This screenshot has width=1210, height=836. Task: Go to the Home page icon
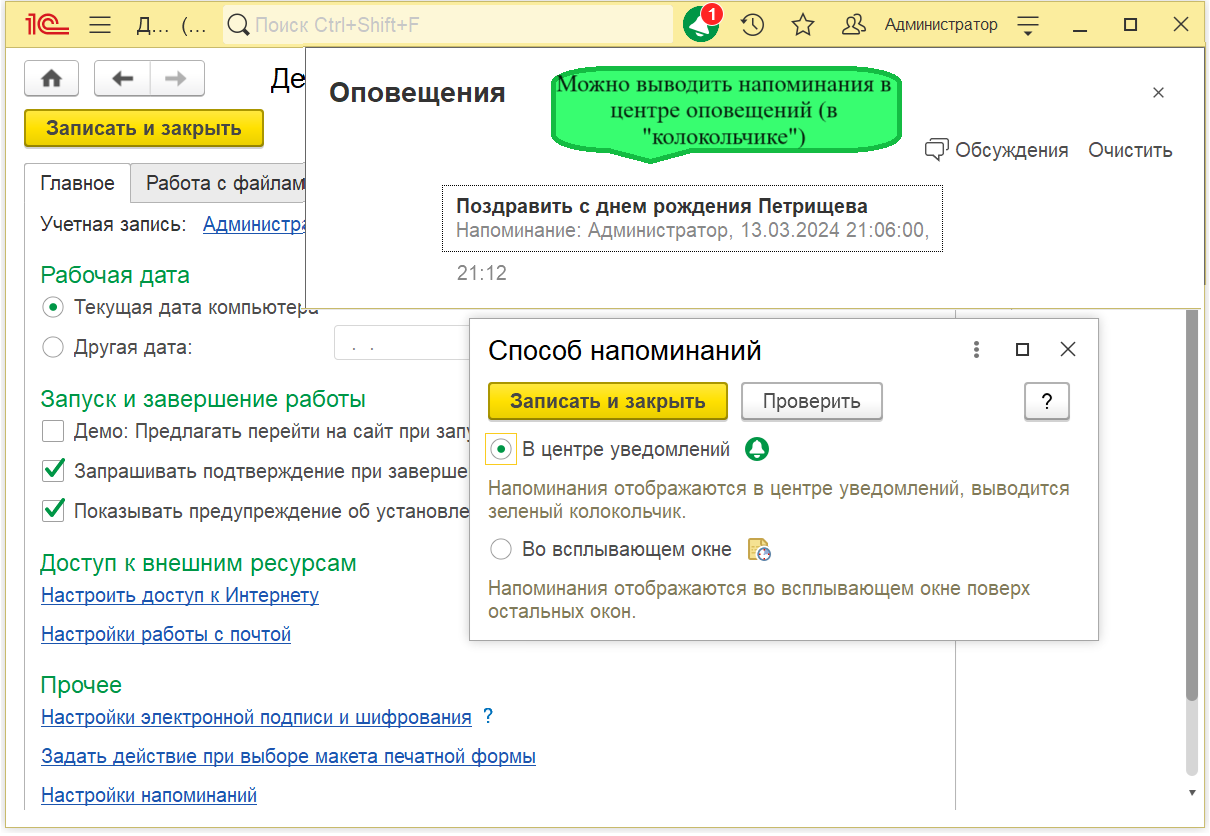point(51,78)
